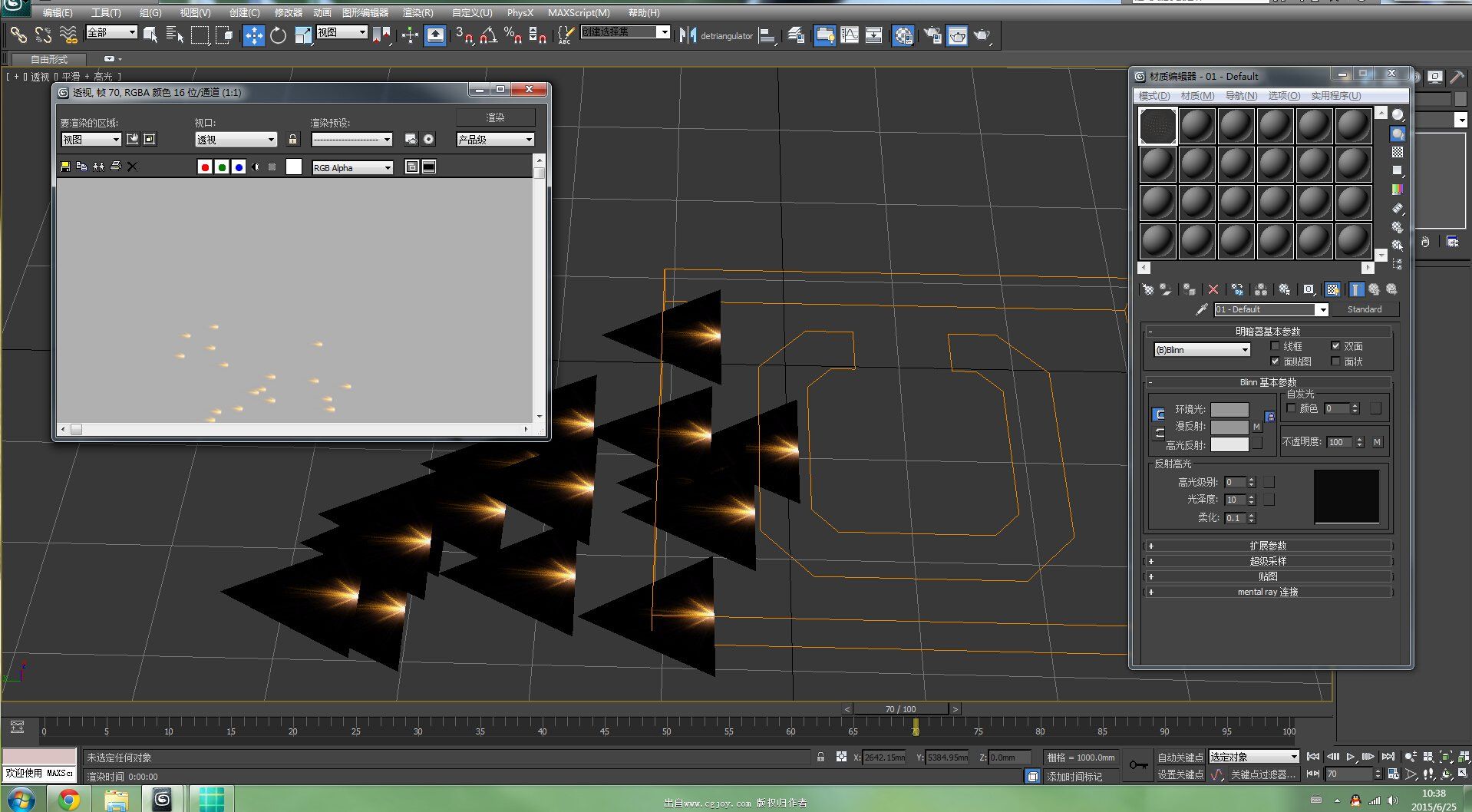Viewport: 1472px width, 812px height.
Task: Toggle the alpha channel display button
Action: [256, 167]
